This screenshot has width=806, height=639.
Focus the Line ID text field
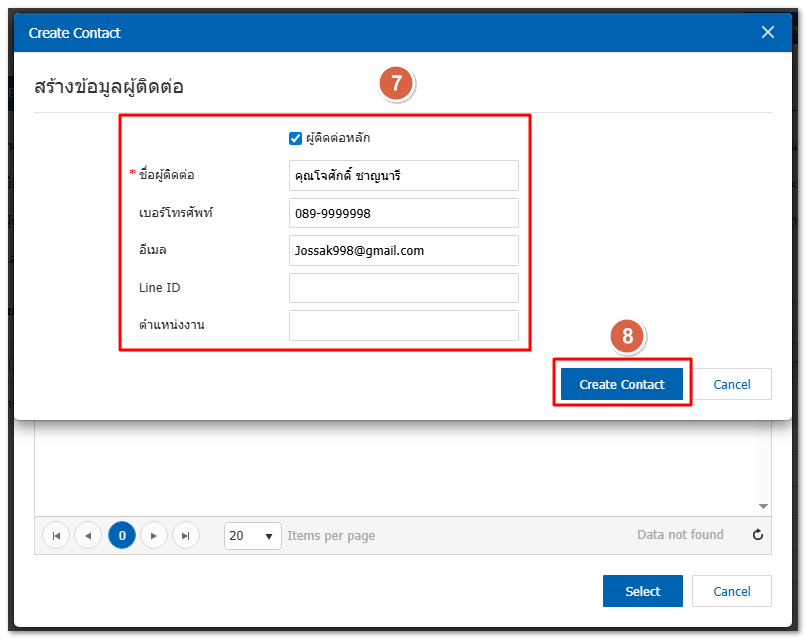(x=403, y=288)
